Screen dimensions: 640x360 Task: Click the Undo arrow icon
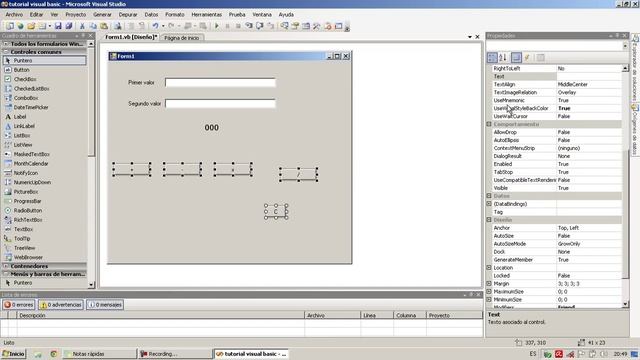[155, 26]
